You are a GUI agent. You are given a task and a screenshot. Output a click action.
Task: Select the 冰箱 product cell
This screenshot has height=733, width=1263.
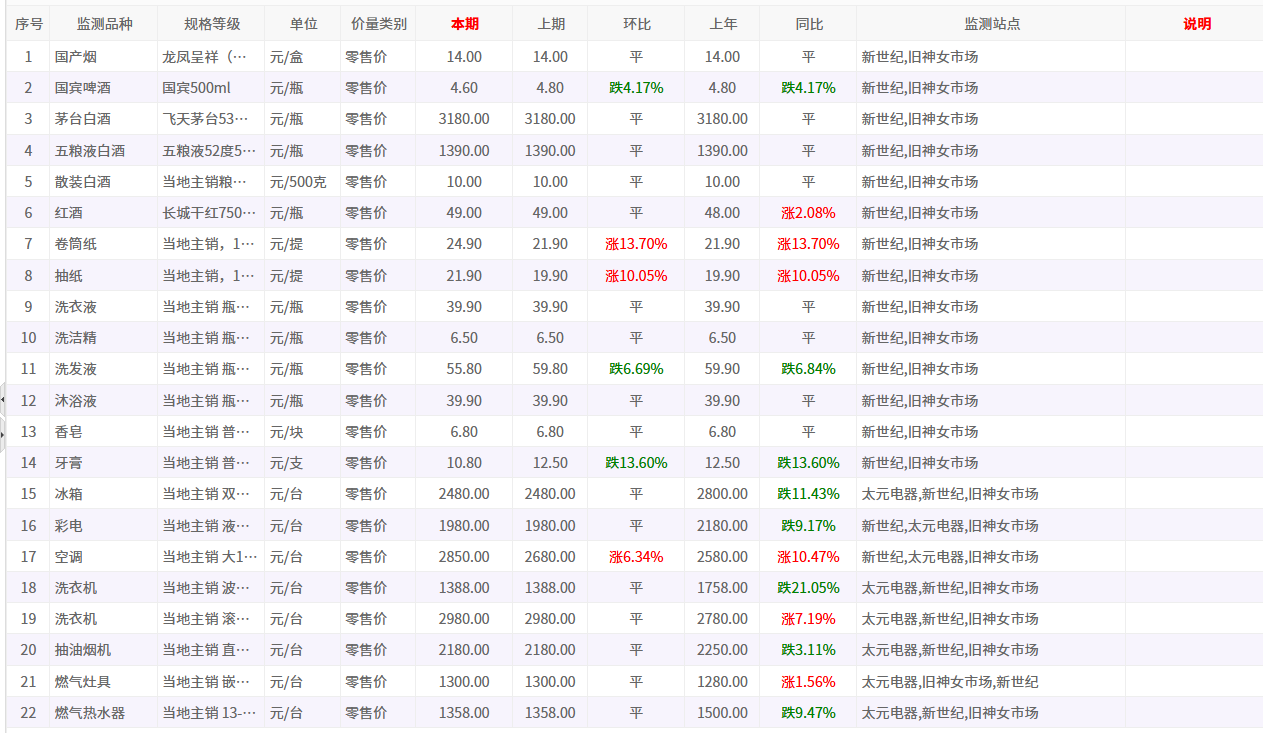click(104, 494)
